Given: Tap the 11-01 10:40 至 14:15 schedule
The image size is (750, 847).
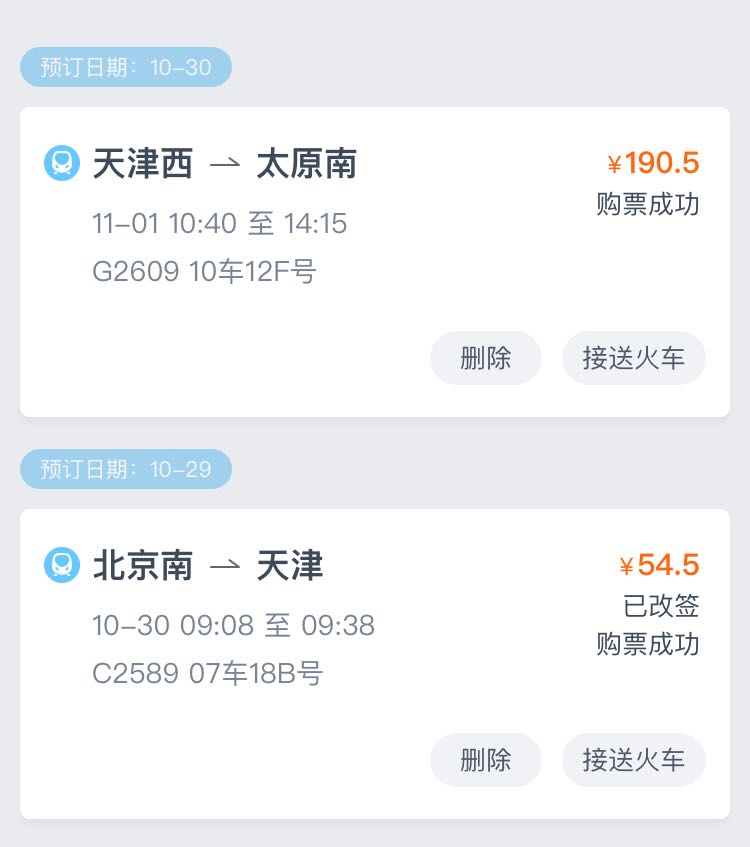Looking at the screenshot, I should (x=220, y=223).
